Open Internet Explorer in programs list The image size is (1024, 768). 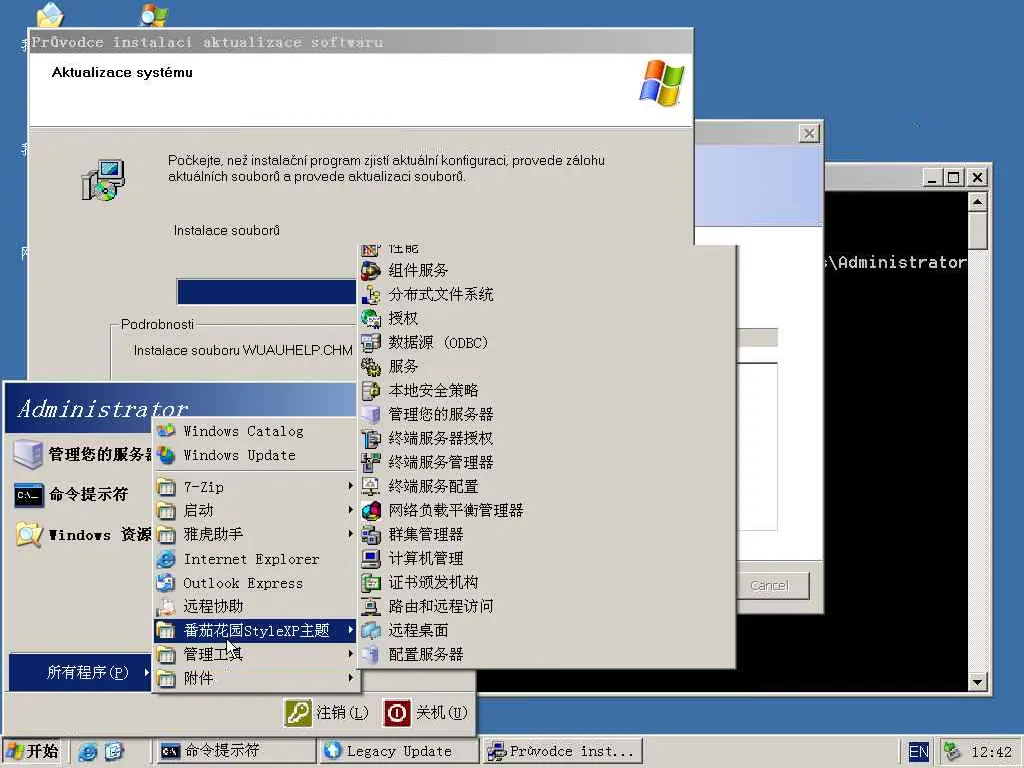(255, 559)
